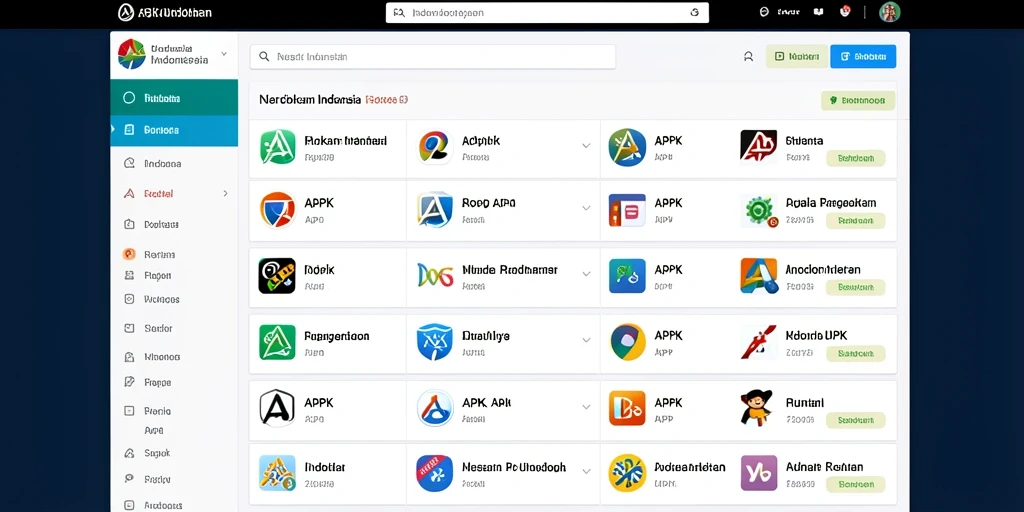Click the blue Giodtan button

pyautogui.click(x=863, y=57)
